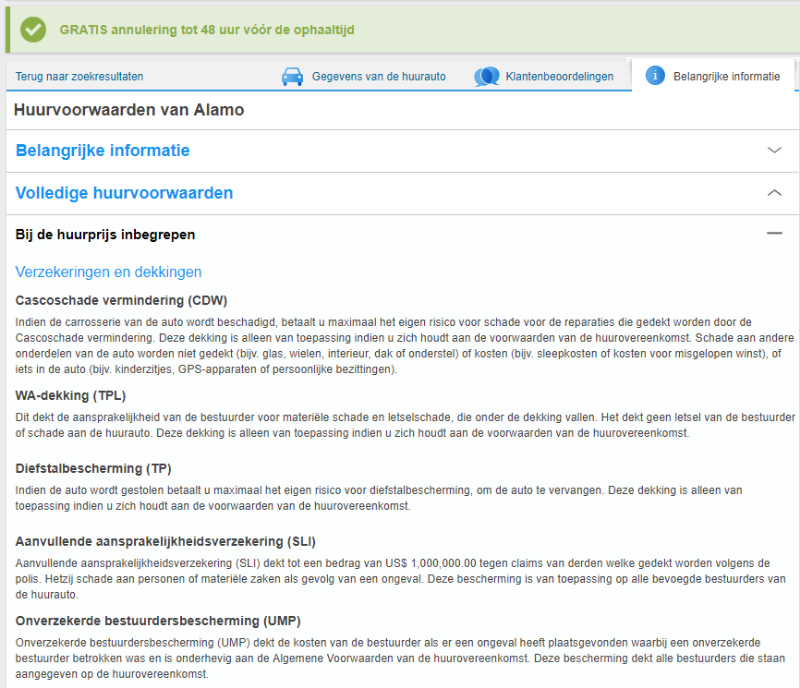The width and height of the screenshot is (800, 688).
Task: Click the Belangrijke informatie accordion title
Action: point(103,151)
